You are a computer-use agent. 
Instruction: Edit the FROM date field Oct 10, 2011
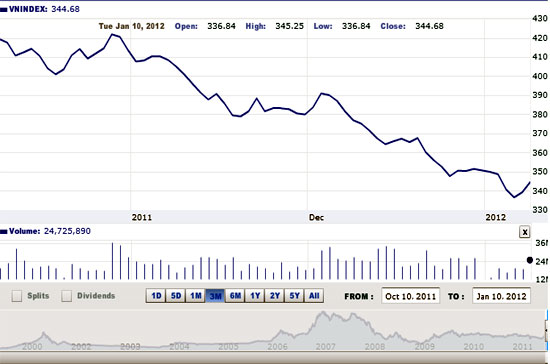(410, 296)
